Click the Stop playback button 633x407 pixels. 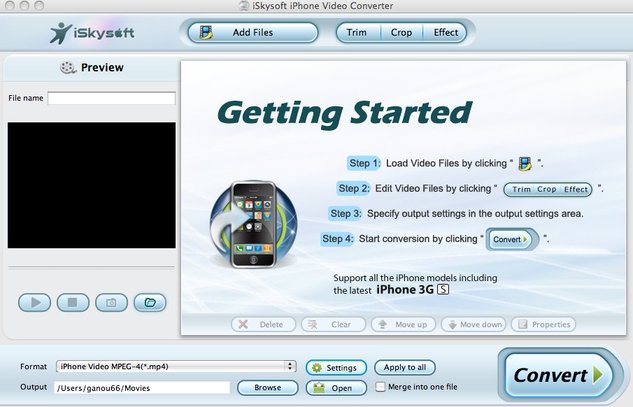[x=73, y=302]
